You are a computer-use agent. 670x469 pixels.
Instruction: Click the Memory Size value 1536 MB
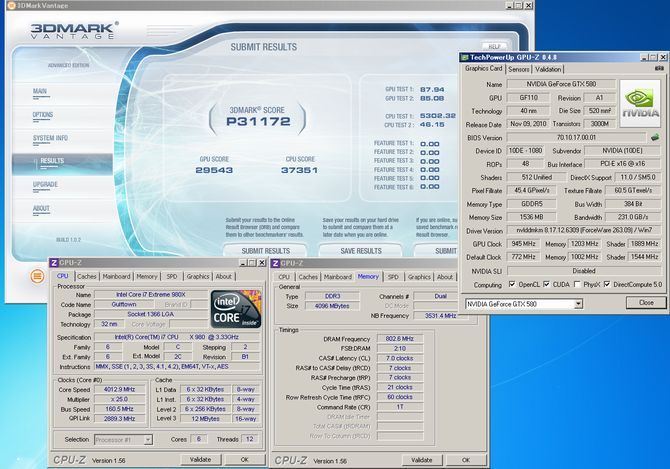click(531, 217)
